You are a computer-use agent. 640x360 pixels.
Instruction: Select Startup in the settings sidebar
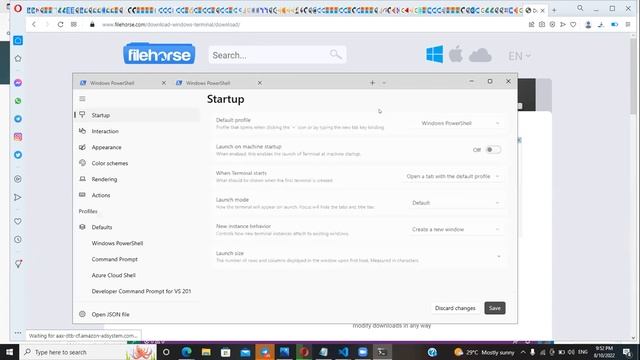[137, 115]
